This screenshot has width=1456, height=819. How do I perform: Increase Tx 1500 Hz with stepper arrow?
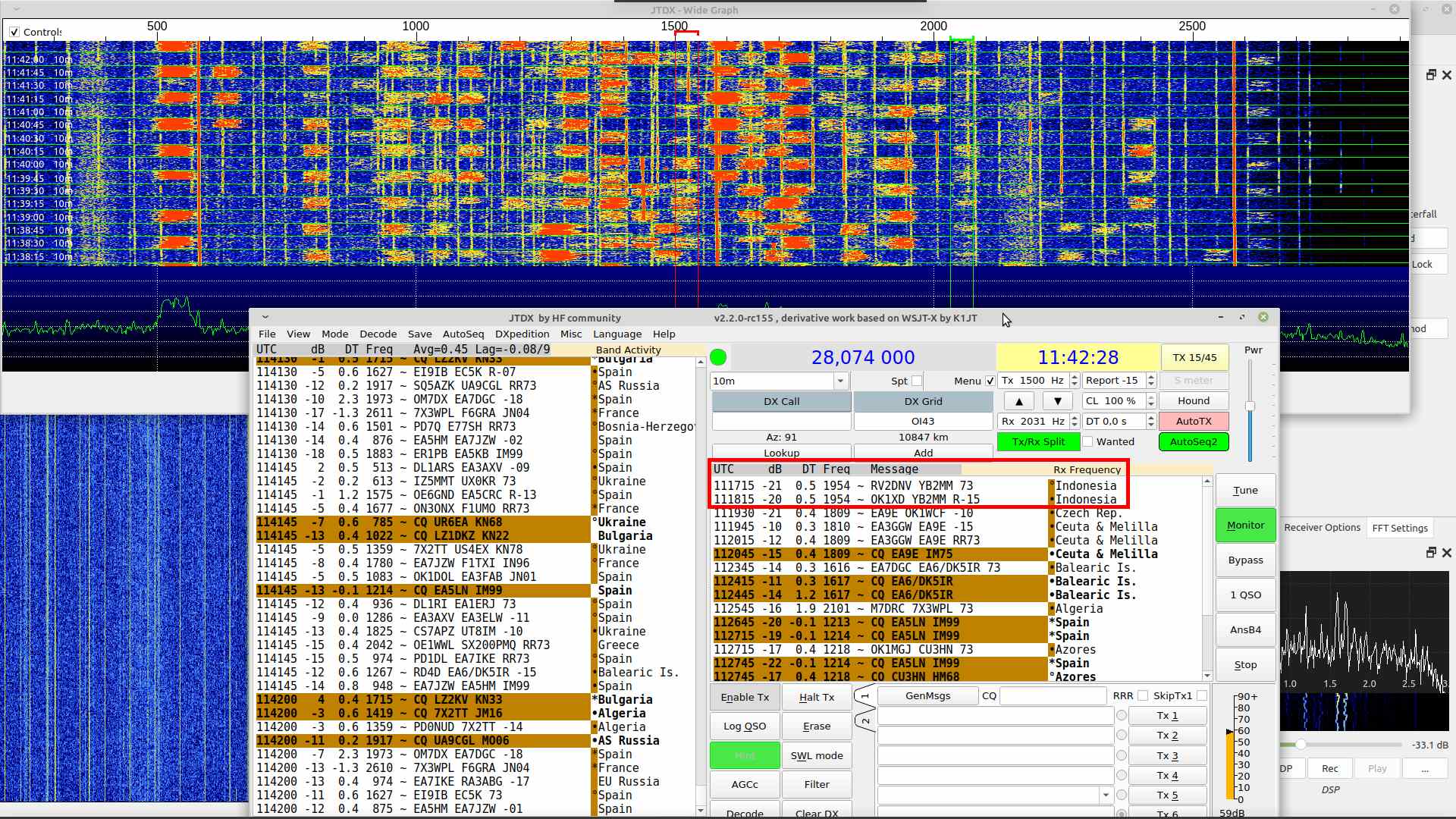(1075, 377)
